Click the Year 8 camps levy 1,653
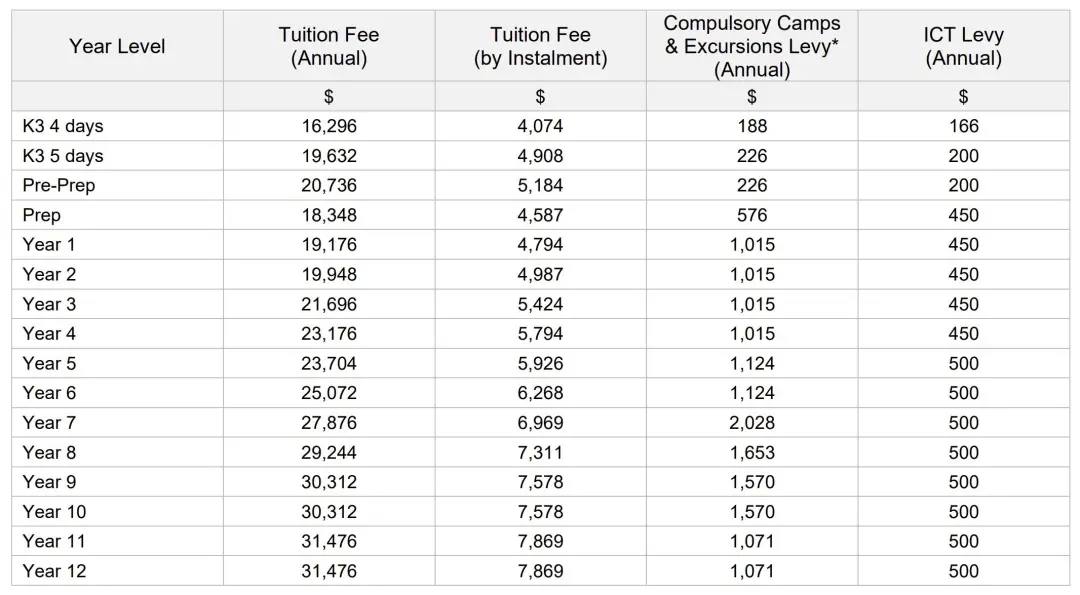Screen dimensions: 1080x595 (x=751, y=452)
